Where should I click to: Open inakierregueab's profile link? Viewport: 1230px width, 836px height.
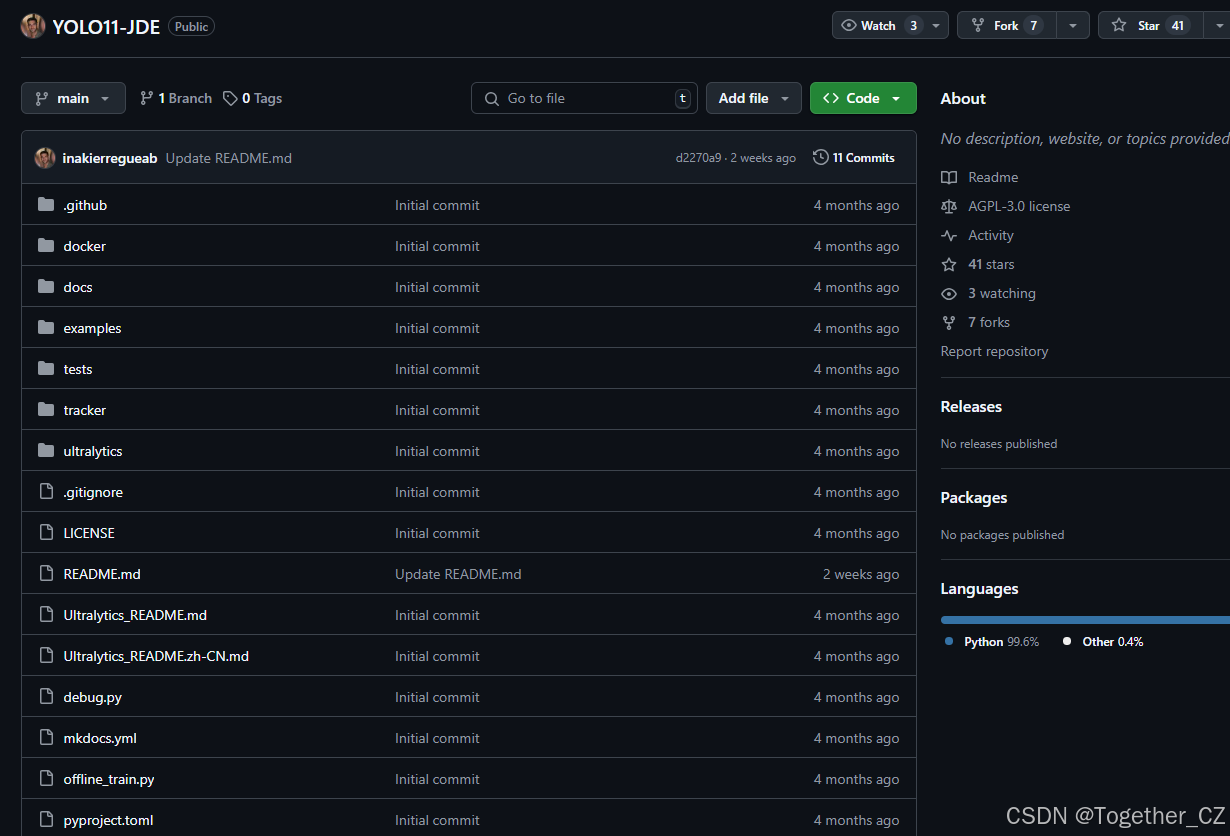point(110,158)
